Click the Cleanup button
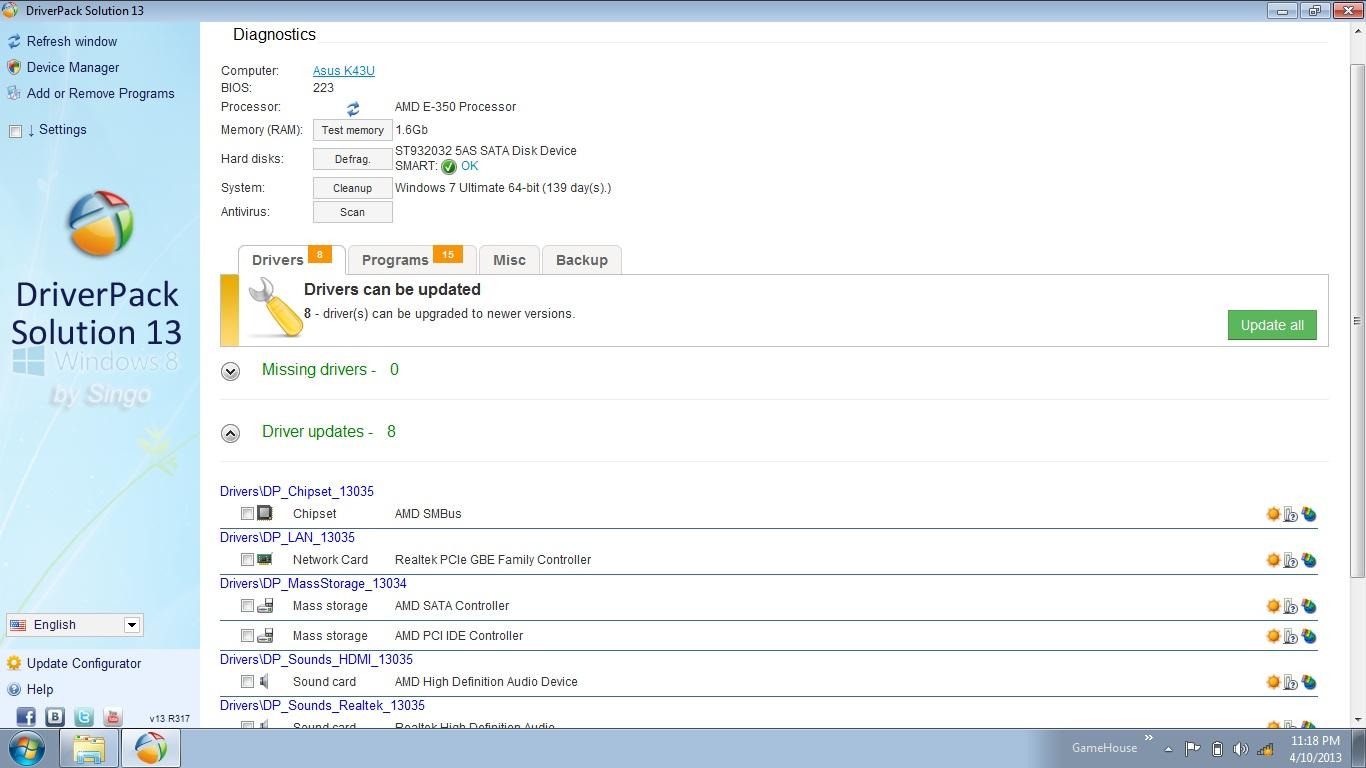Image resolution: width=1366 pixels, height=768 pixels. (353, 188)
